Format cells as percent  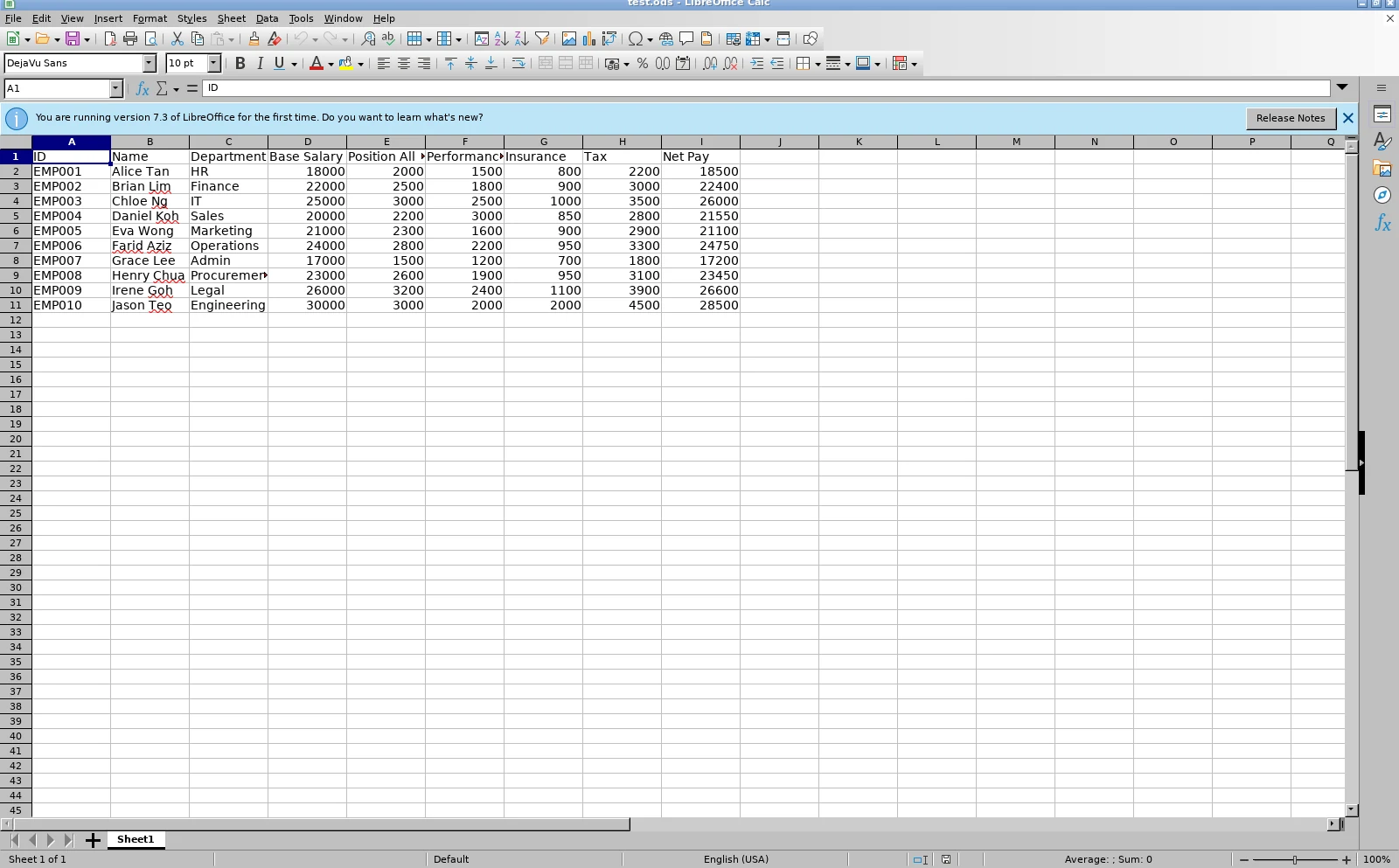point(643,64)
